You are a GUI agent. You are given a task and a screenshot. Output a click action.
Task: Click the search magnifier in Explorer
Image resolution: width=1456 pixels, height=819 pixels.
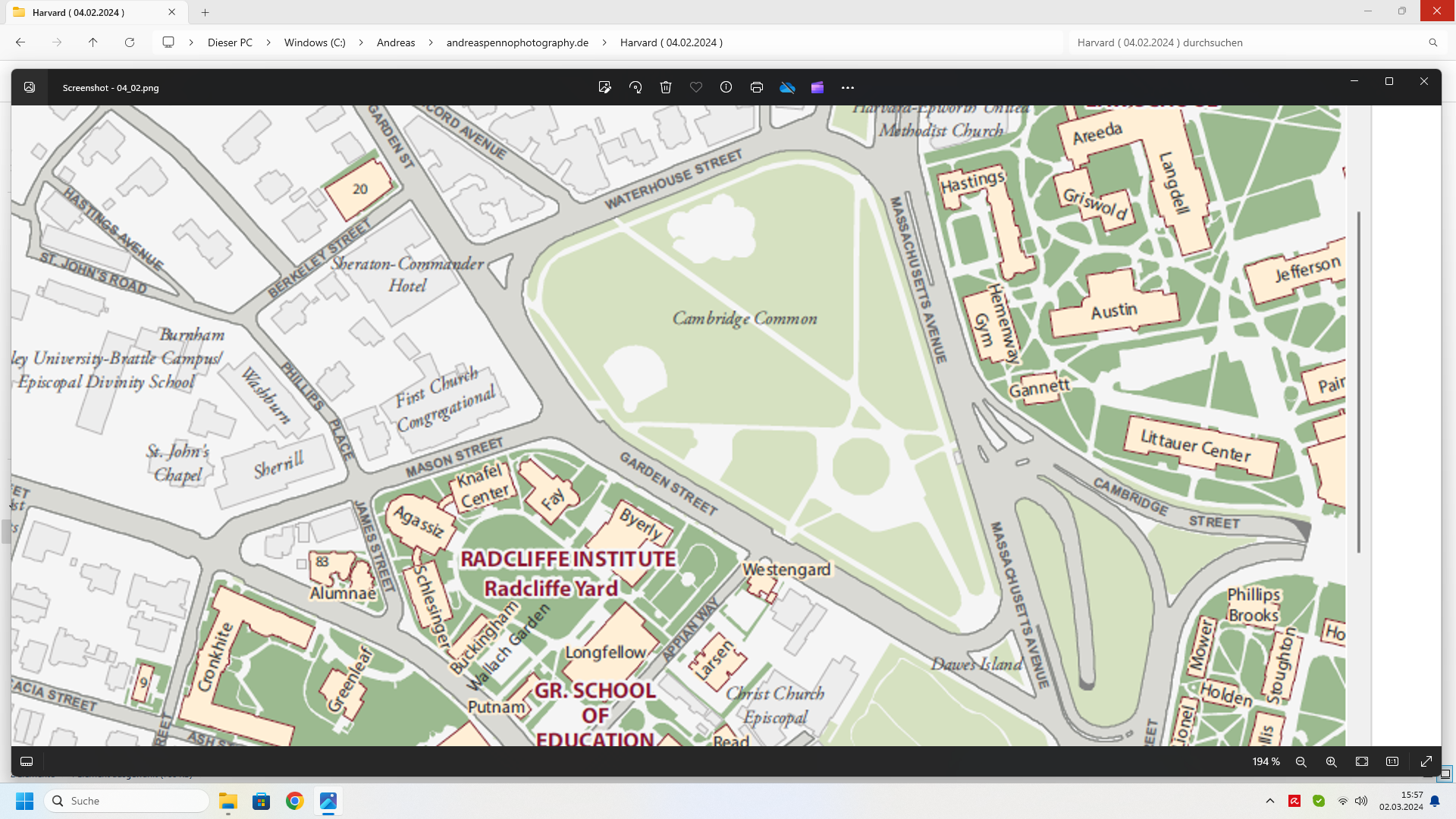(1433, 42)
